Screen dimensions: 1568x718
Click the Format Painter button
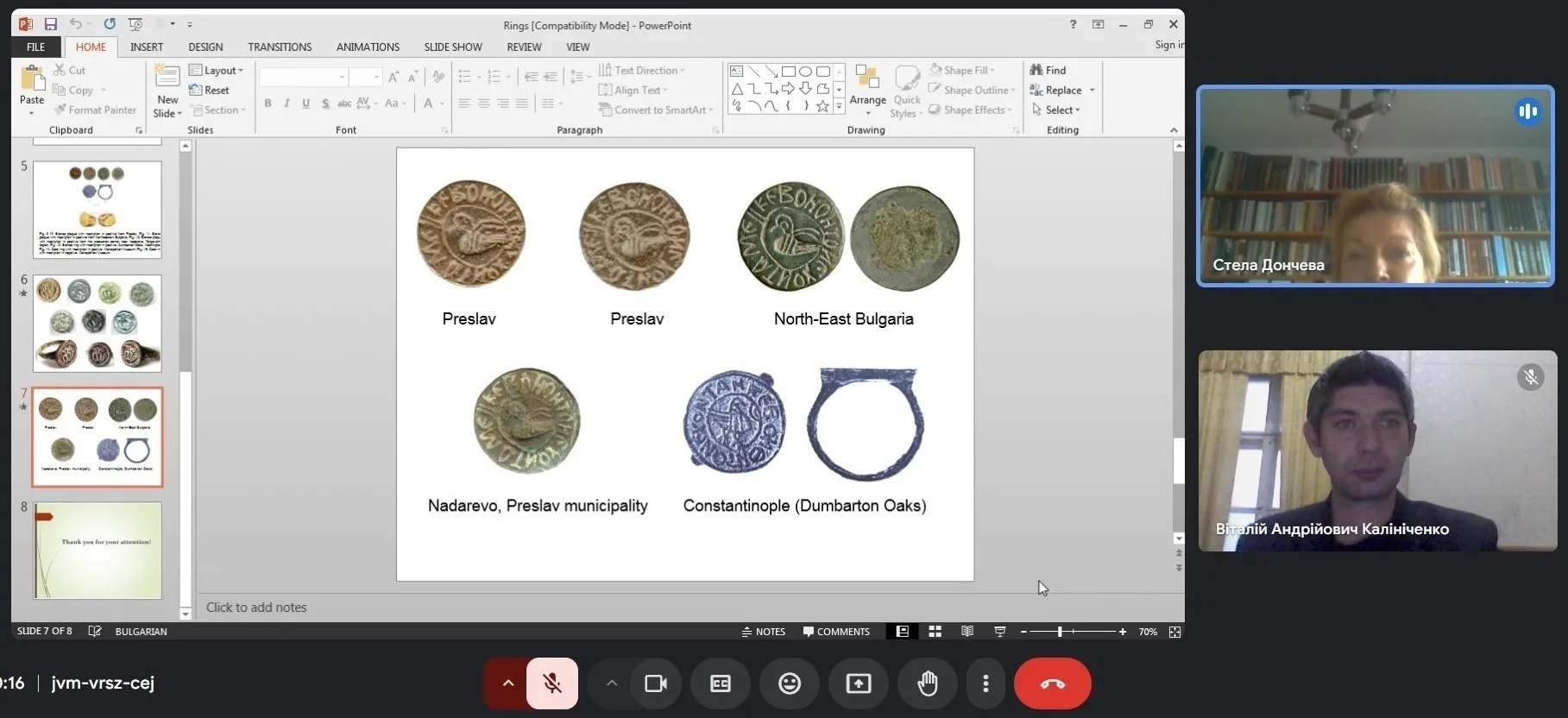point(95,110)
